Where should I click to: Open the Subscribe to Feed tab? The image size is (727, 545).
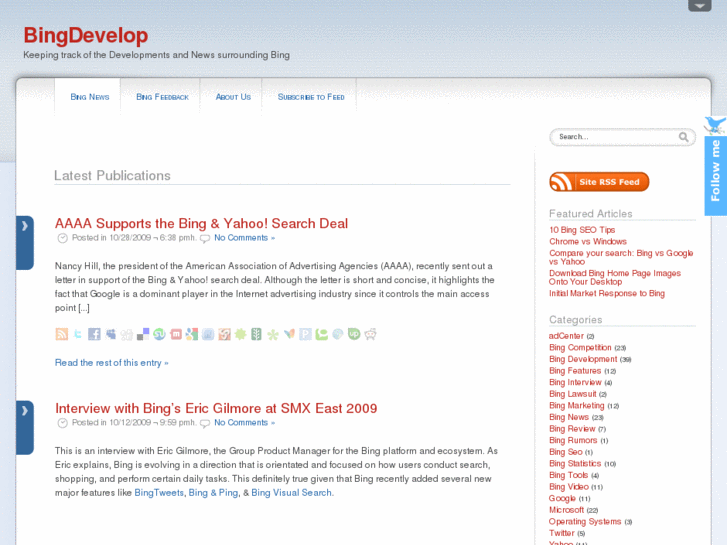[311, 97]
